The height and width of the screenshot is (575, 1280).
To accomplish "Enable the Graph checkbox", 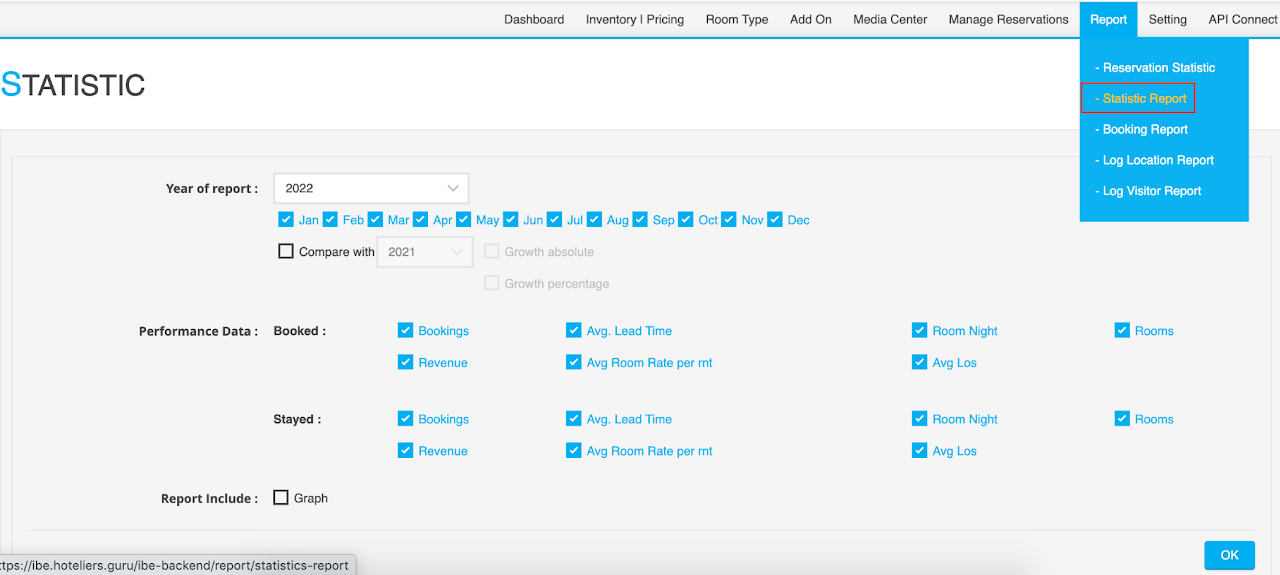I will pyautogui.click(x=281, y=498).
